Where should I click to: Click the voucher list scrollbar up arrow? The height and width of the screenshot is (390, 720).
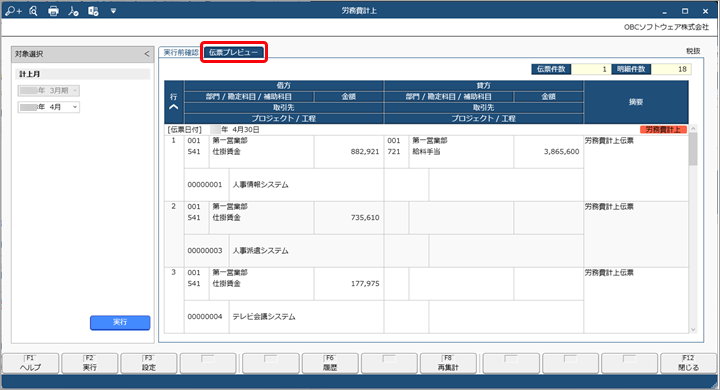(x=693, y=129)
